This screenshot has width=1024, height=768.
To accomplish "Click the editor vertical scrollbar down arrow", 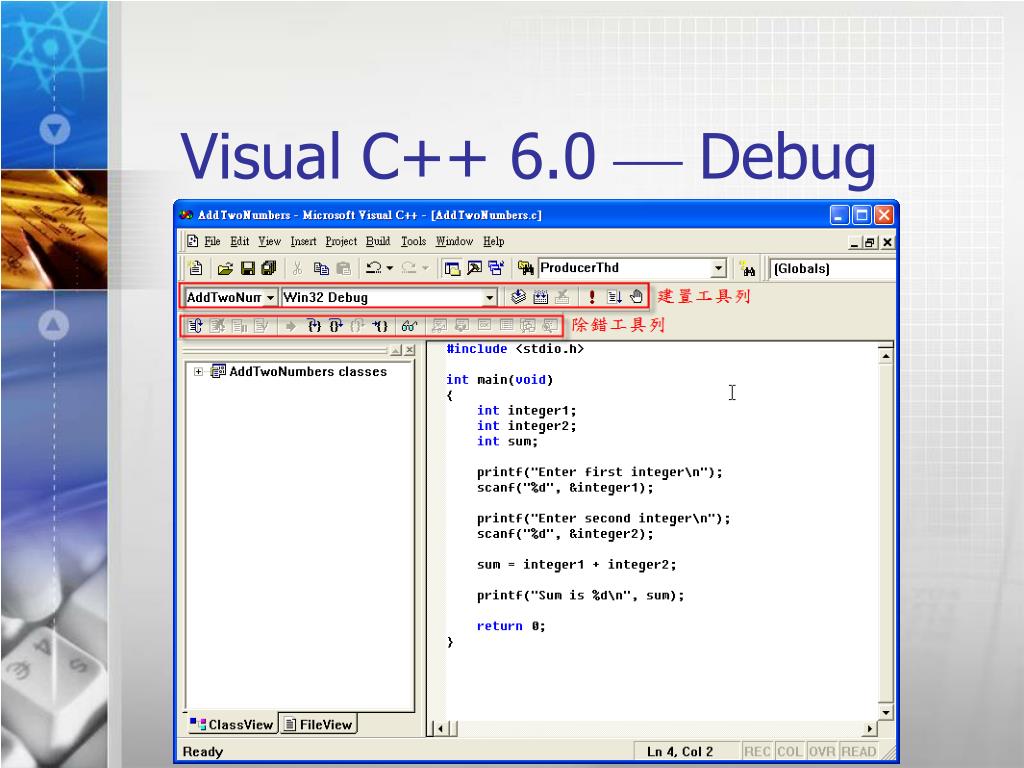I will tap(886, 712).
